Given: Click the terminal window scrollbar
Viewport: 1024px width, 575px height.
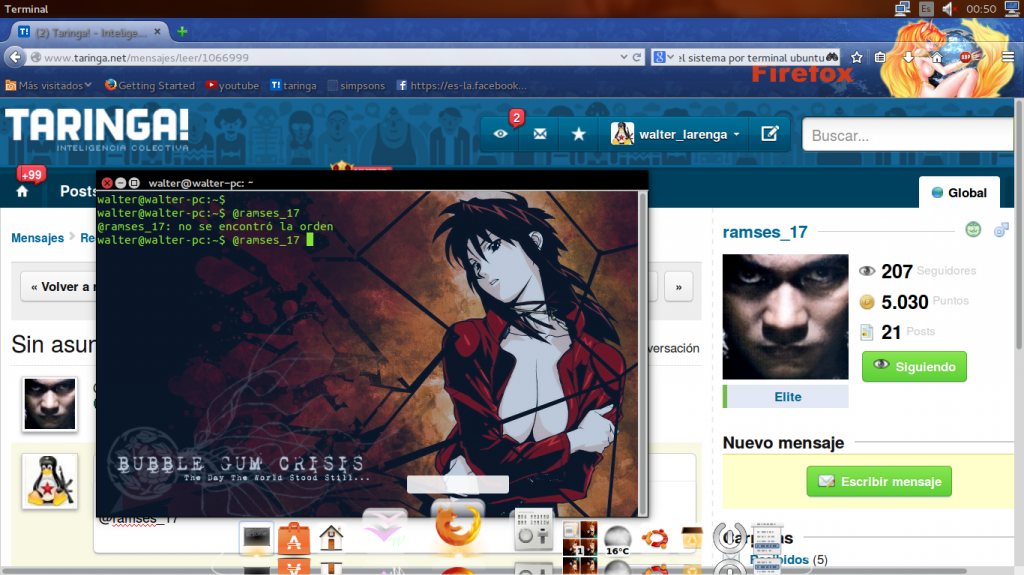Looking at the screenshot, I should pyautogui.click(x=643, y=353).
